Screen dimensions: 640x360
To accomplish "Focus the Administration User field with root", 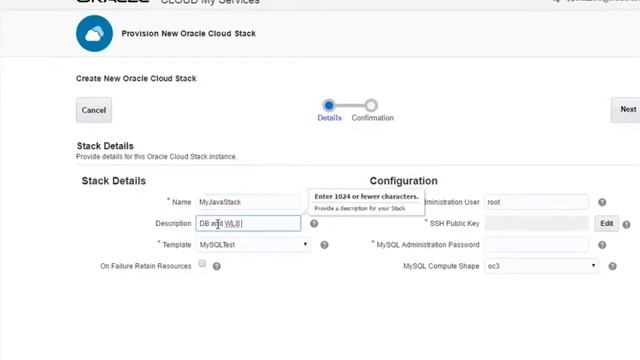I will pos(536,202).
